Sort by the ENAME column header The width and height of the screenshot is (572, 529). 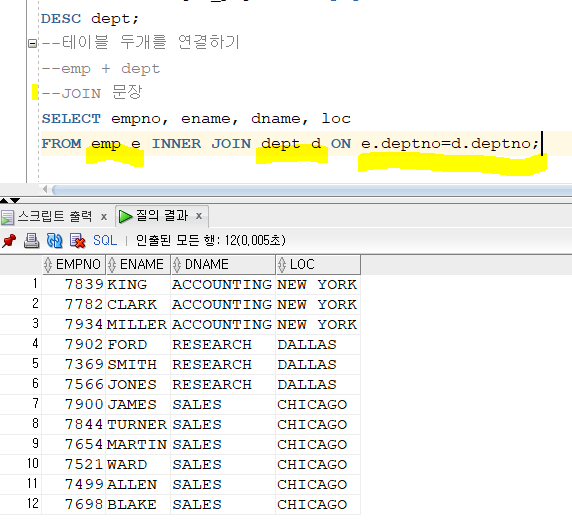click(x=138, y=264)
